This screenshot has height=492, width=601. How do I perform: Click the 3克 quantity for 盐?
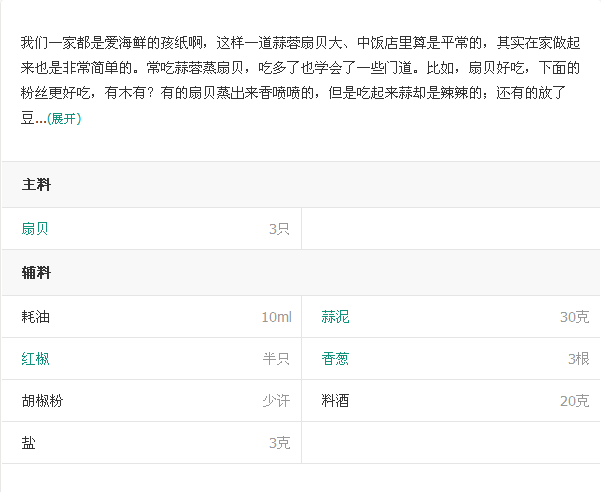[x=279, y=443]
